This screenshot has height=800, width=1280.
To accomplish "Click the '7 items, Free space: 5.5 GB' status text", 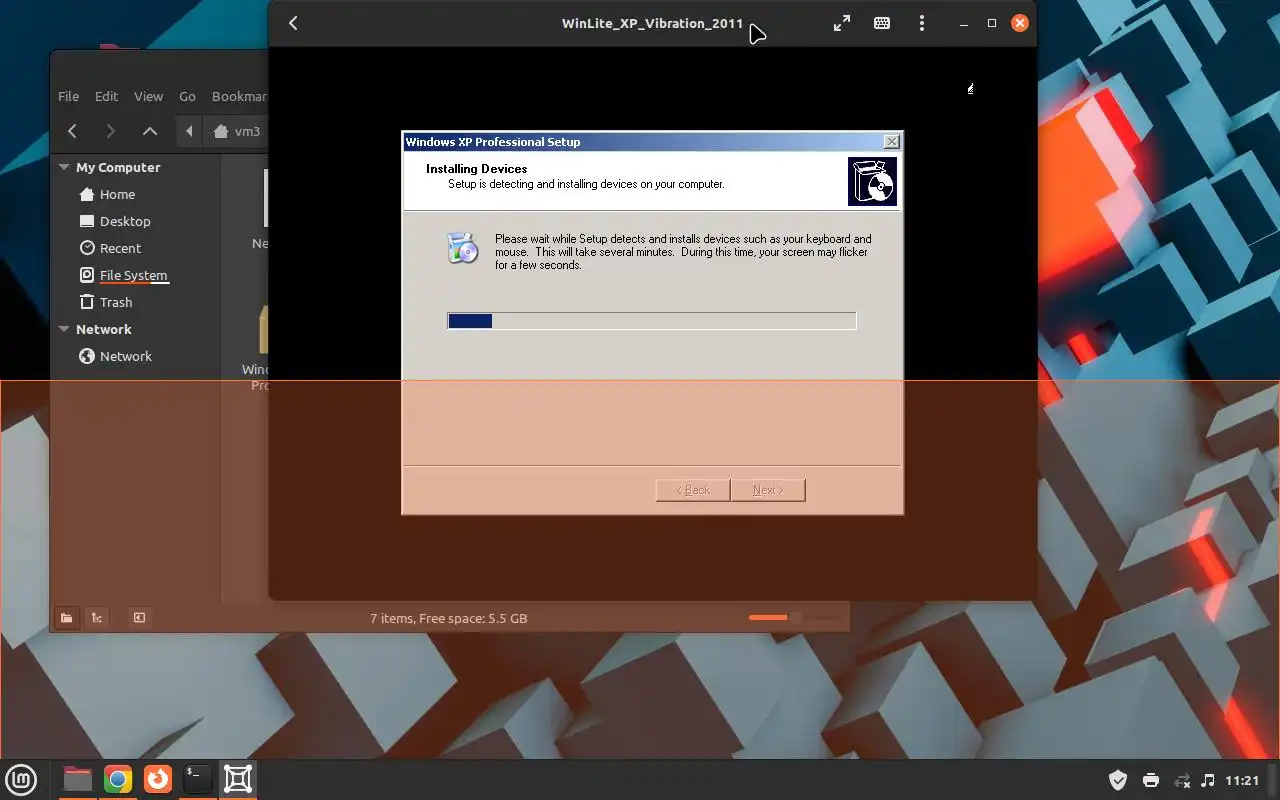I will [x=448, y=618].
